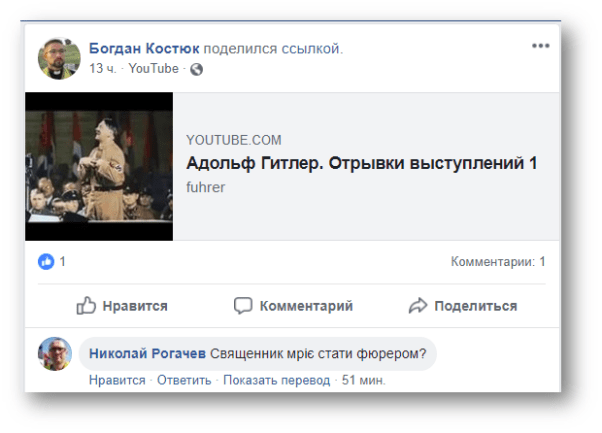Click the YouTube source link beside the timestamp
The height and width of the screenshot is (433, 602).
[x=153, y=69]
